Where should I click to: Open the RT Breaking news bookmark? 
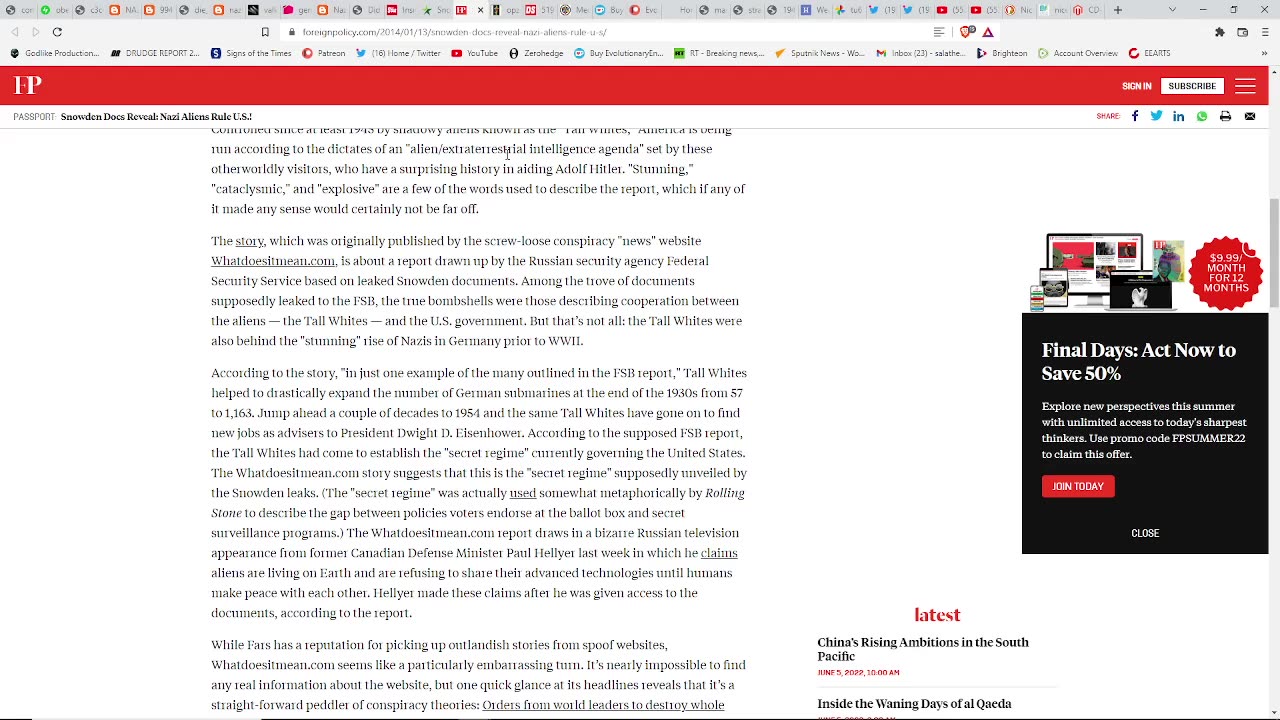[719, 53]
